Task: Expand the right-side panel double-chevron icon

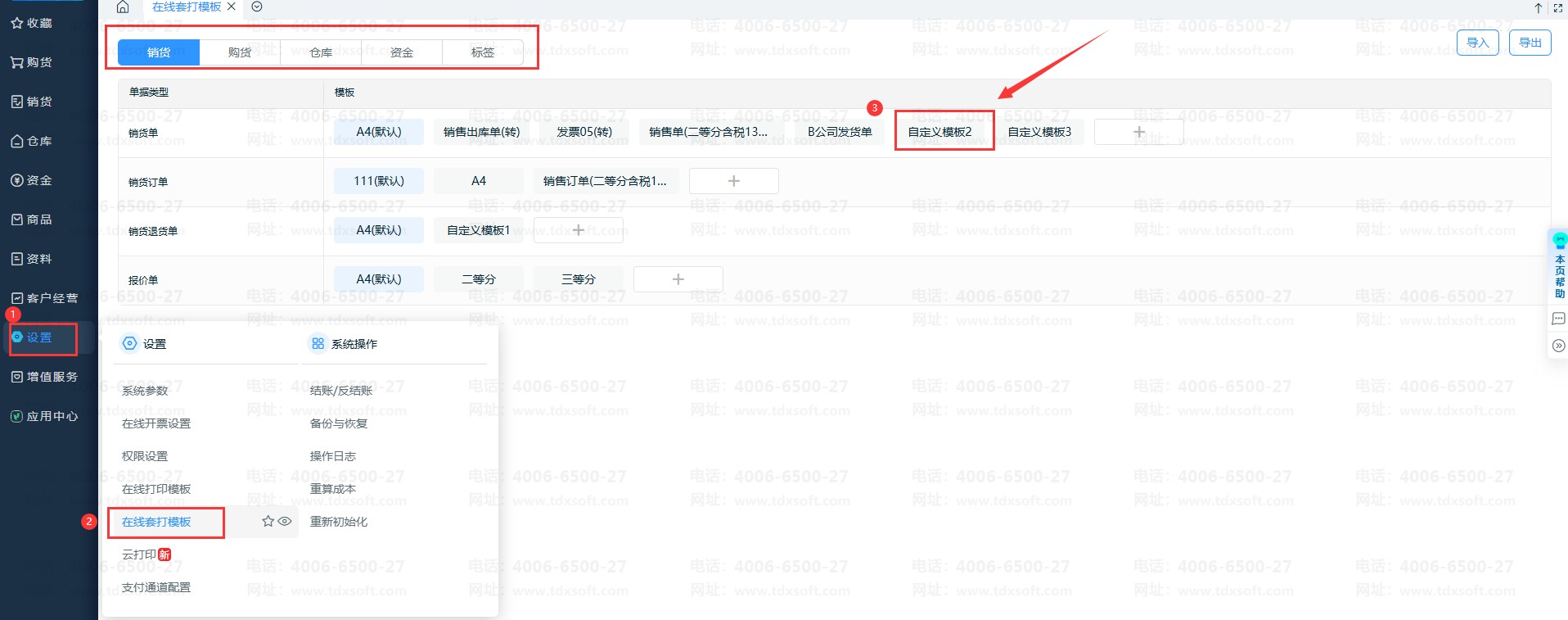Action: tap(1558, 346)
